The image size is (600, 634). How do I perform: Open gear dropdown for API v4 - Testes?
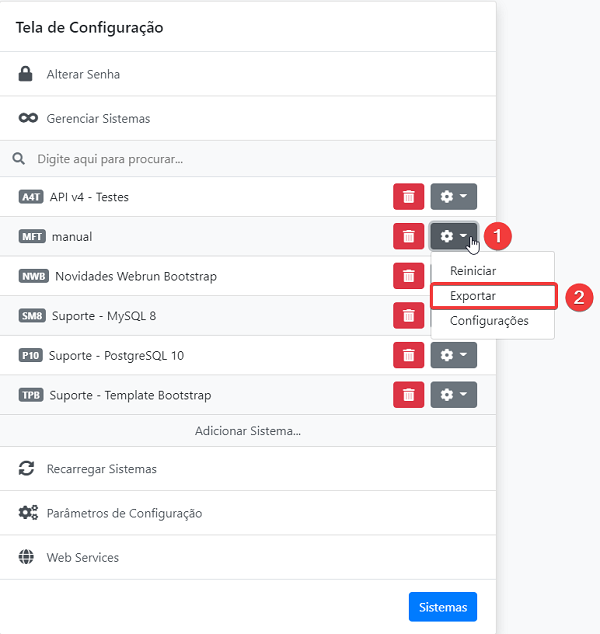[454, 197]
